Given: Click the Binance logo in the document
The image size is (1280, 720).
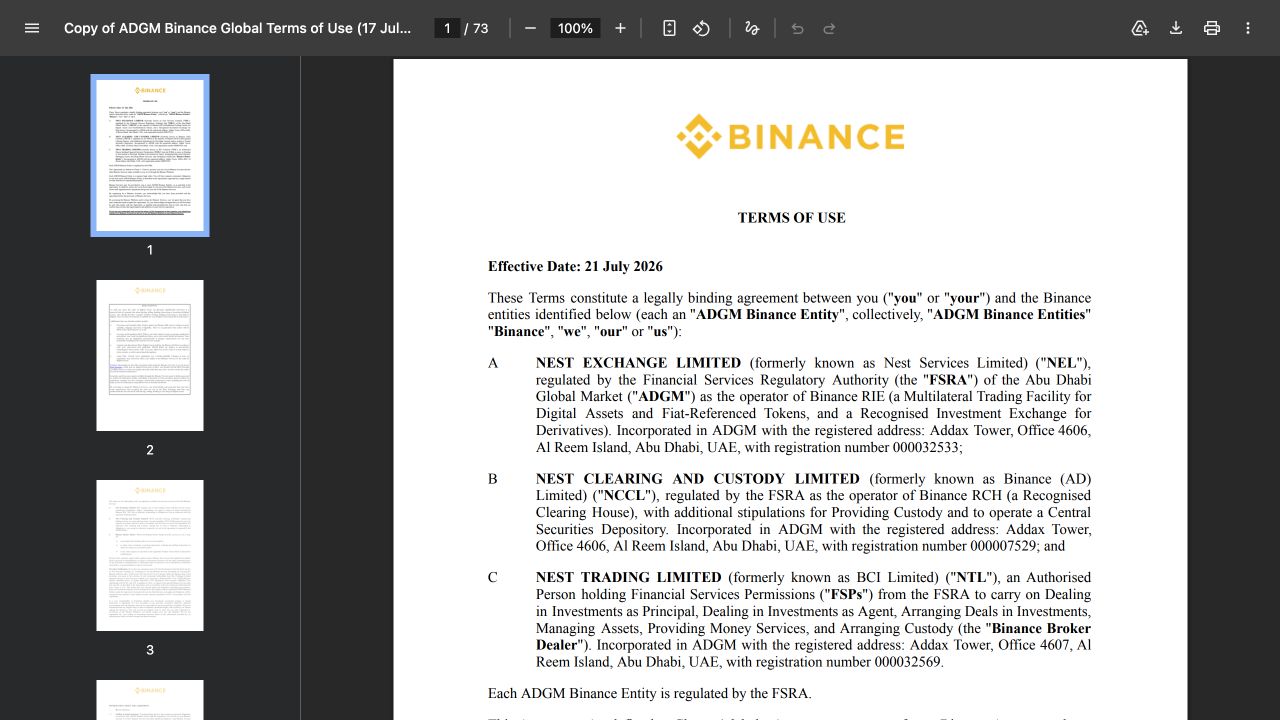Looking at the screenshot, I should click(x=790, y=136).
